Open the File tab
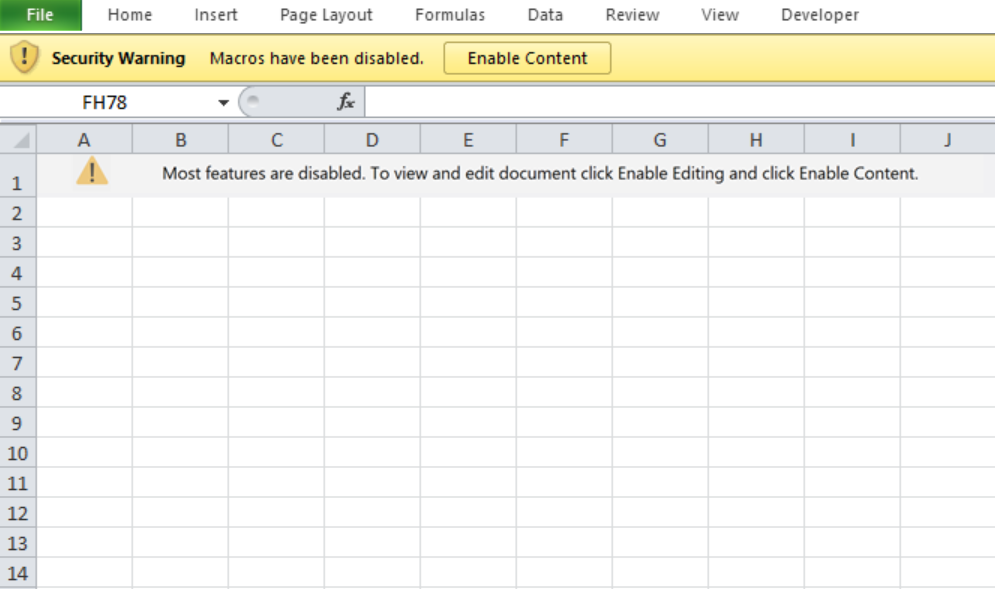This screenshot has width=995, height=589. (40, 15)
